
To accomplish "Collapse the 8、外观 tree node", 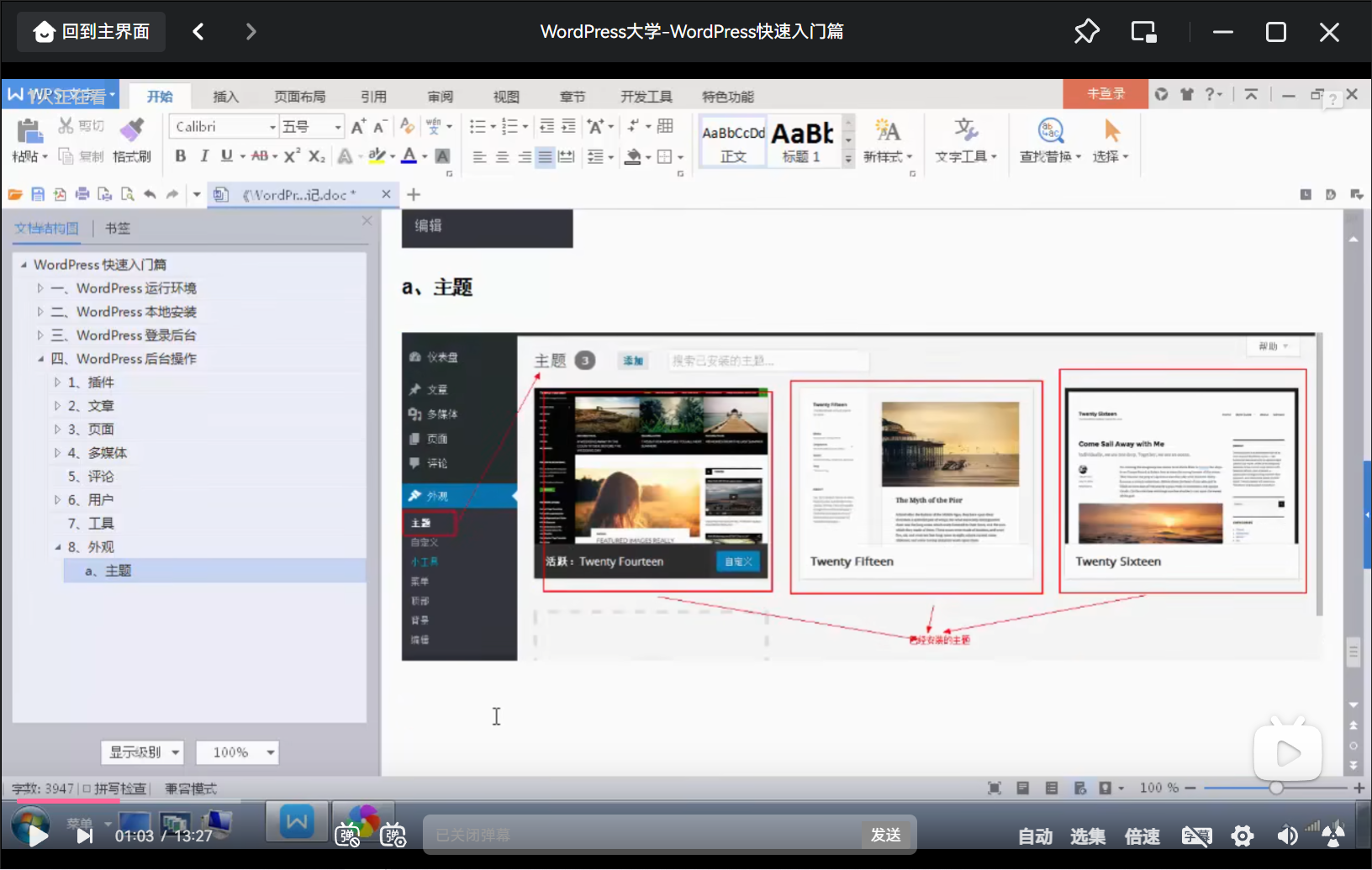I will [x=57, y=547].
